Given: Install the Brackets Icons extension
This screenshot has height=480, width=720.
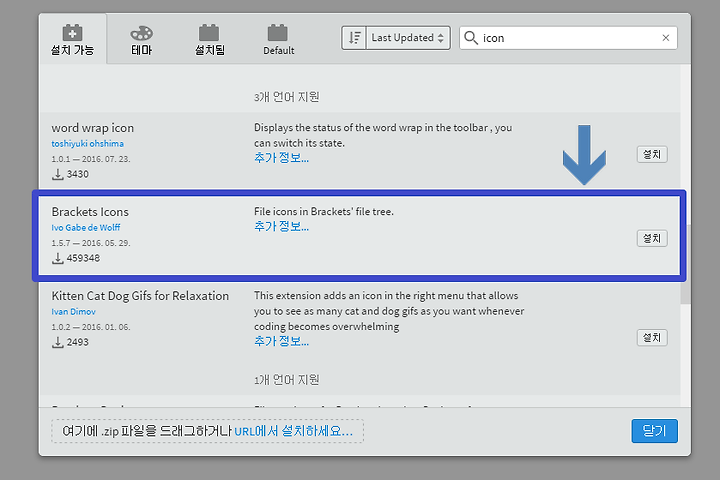Looking at the screenshot, I should [652, 238].
